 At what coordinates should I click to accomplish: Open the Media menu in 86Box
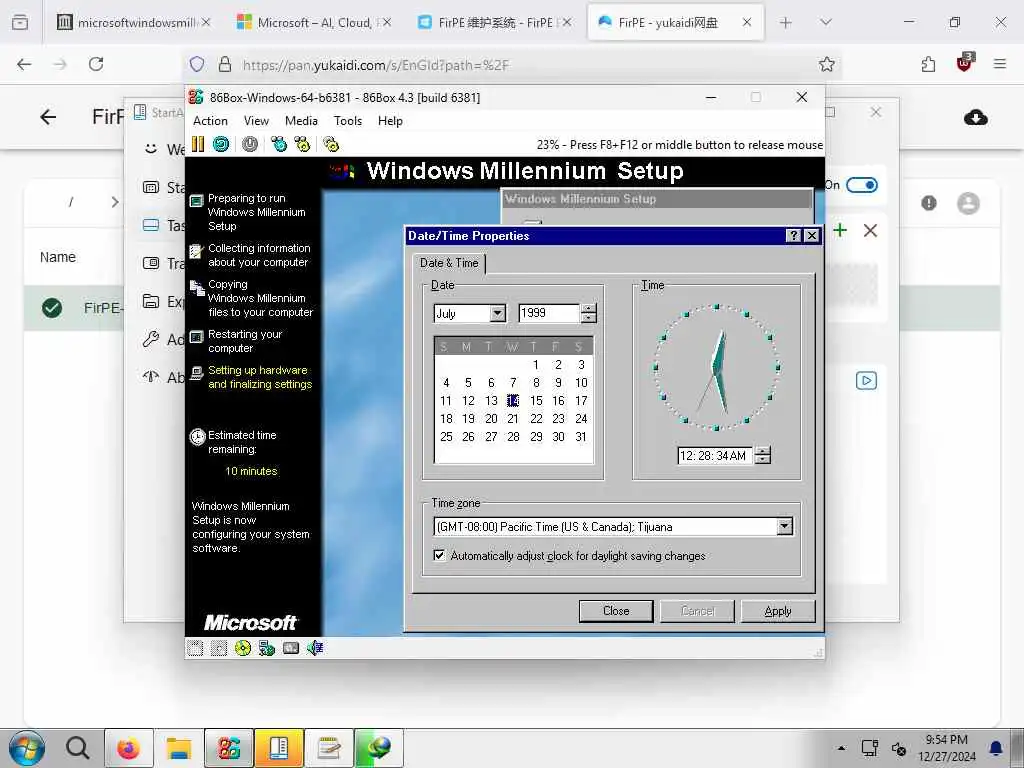pos(301,121)
